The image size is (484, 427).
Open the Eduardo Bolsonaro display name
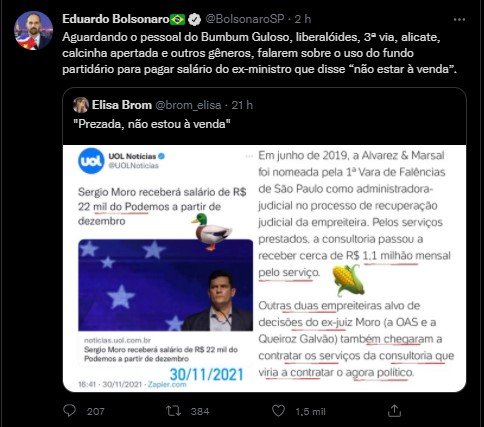[116, 19]
